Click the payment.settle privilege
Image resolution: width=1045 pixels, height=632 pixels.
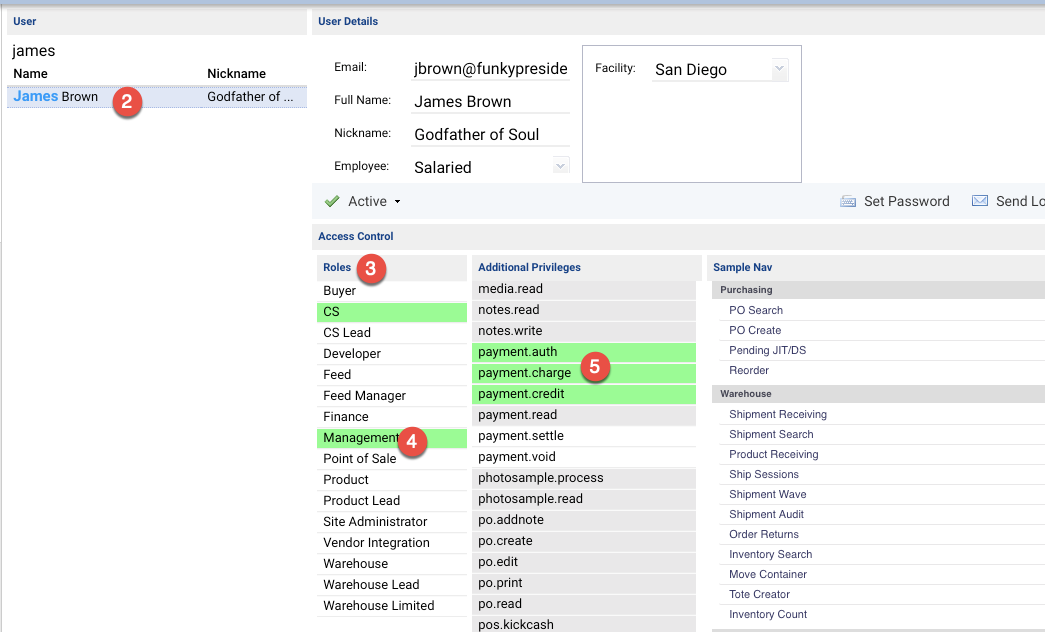point(584,436)
